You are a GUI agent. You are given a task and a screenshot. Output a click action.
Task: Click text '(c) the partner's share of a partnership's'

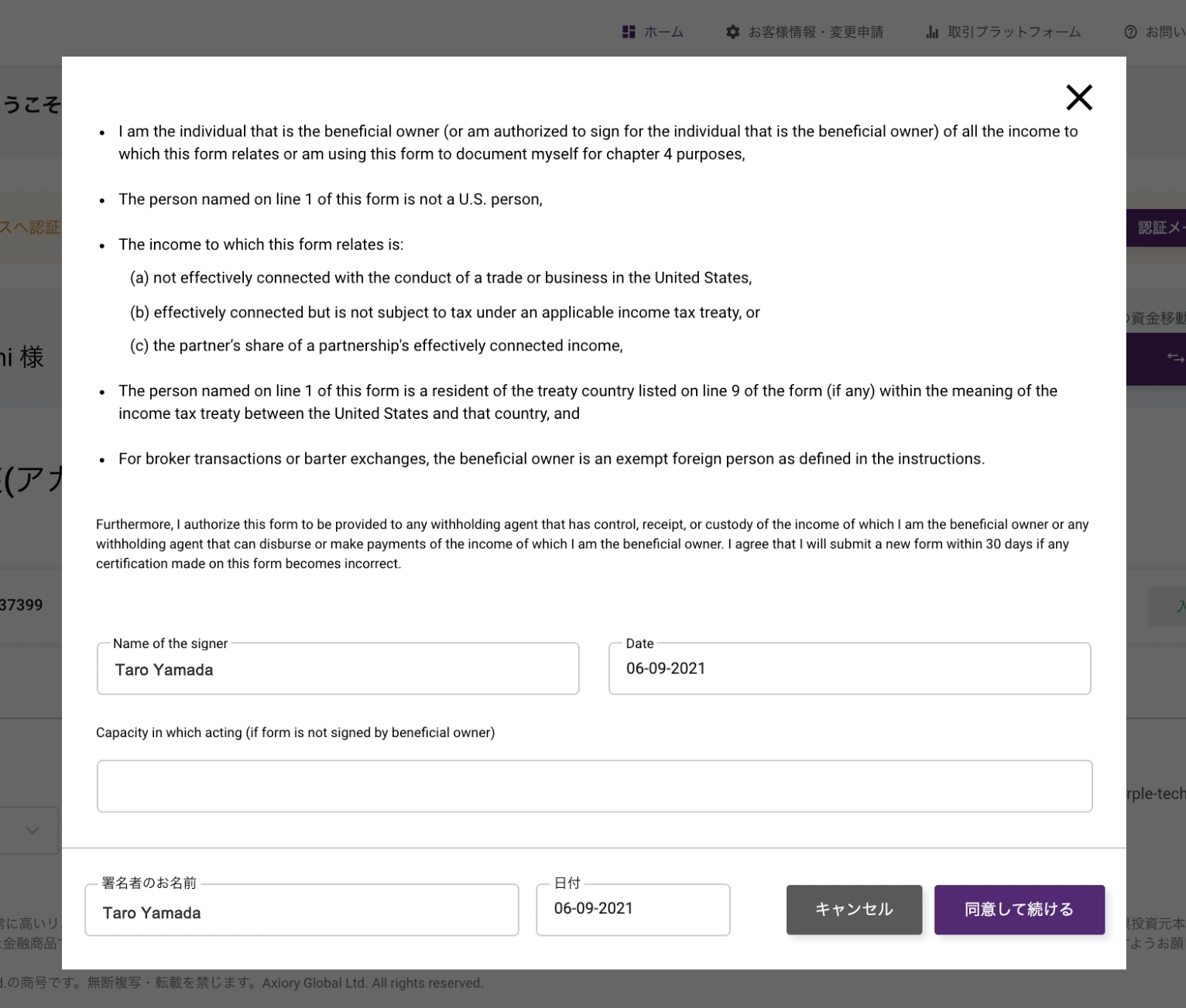[x=376, y=346]
